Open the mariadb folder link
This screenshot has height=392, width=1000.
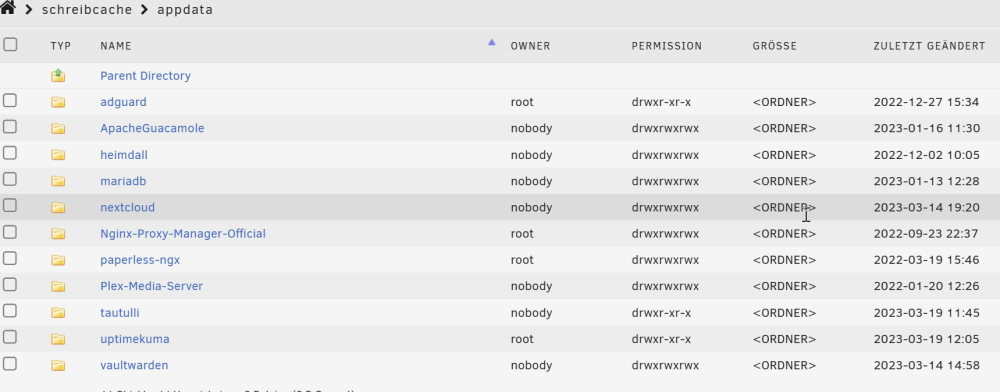pyautogui.click(x=123, y=181)
